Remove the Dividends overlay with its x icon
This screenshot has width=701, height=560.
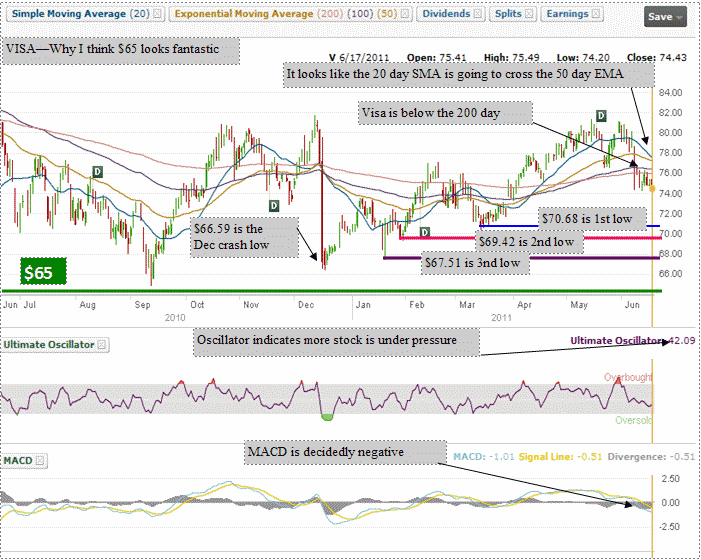477,14
